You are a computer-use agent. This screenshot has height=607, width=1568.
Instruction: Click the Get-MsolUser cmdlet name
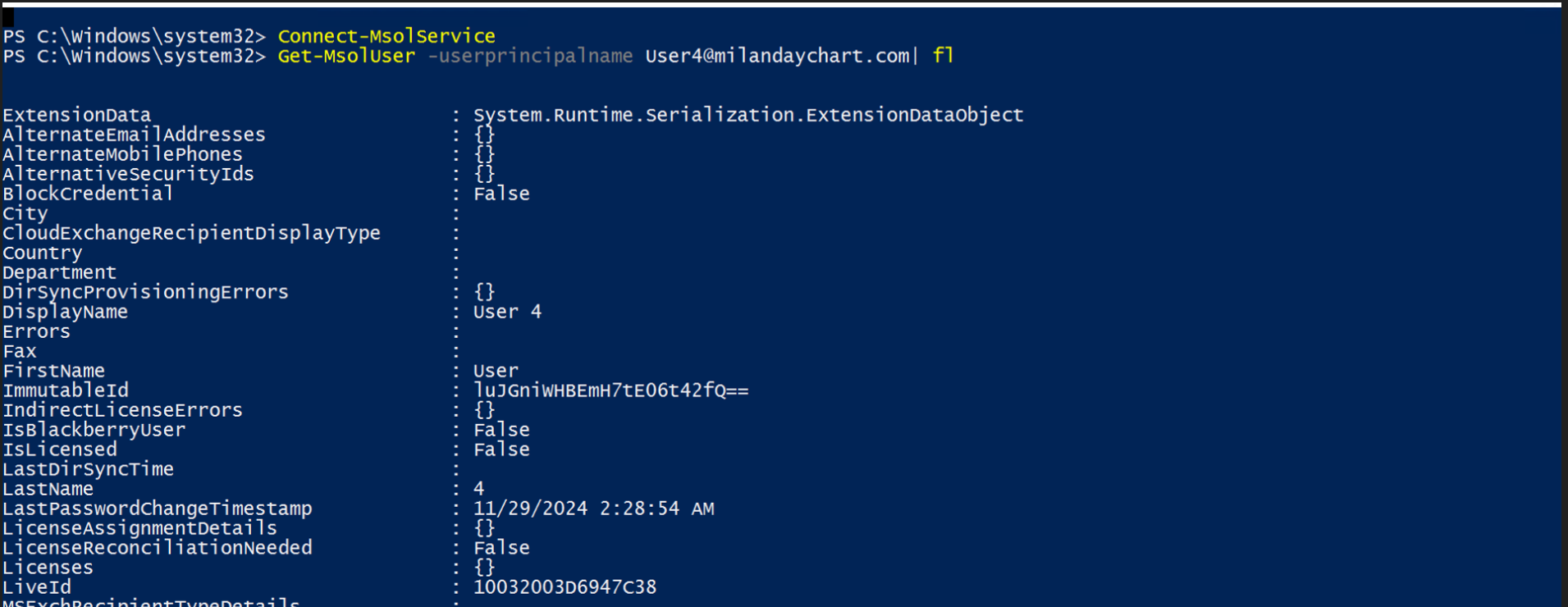point(346,57)
